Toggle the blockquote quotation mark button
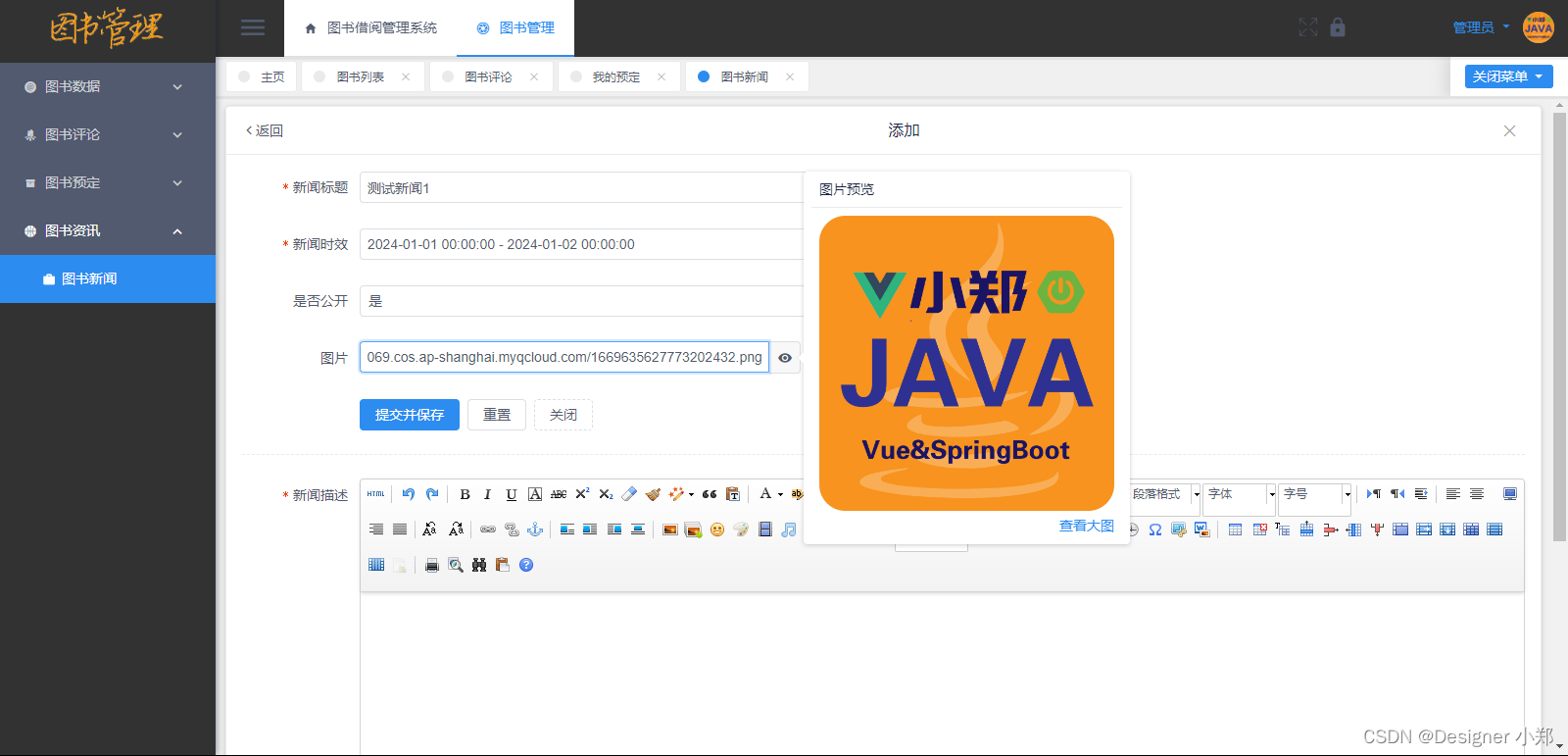This screenshot has width=1568, height=756. 710,494
